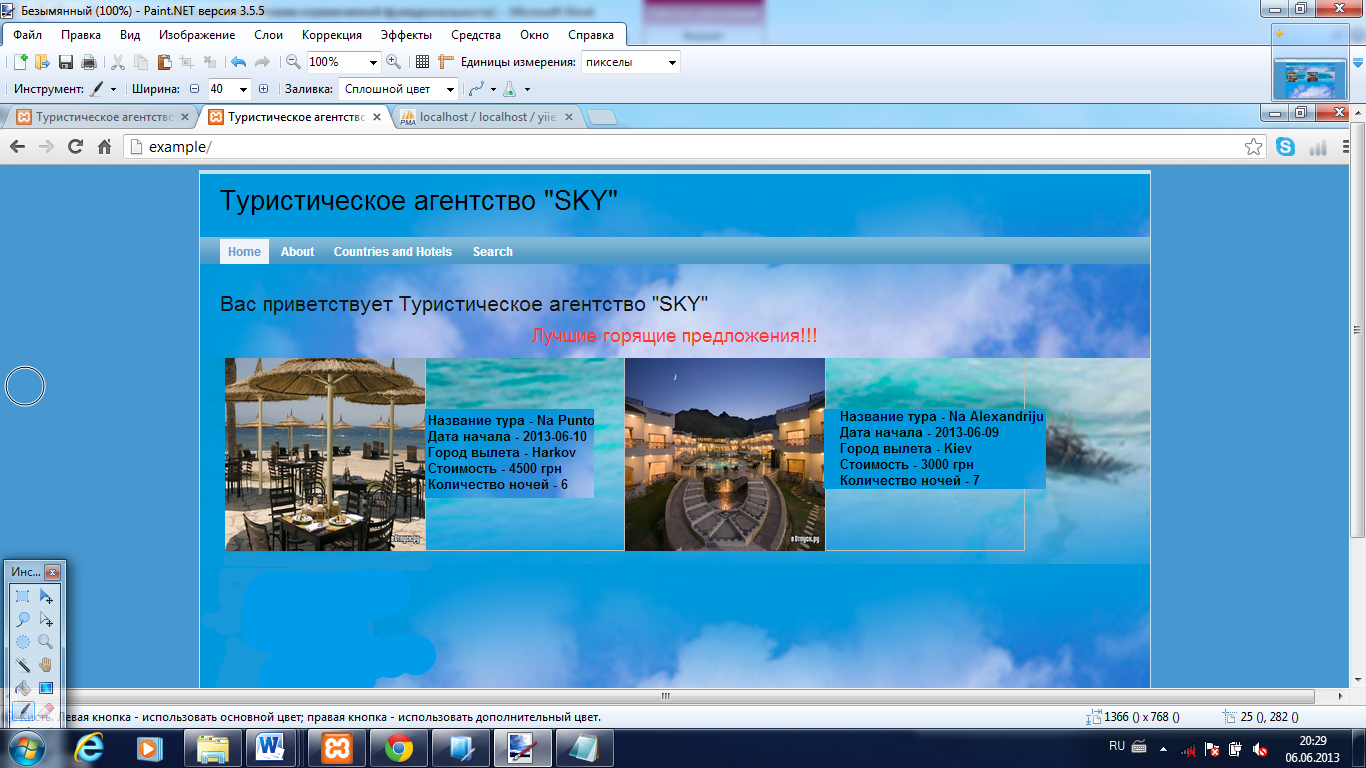Toggle the rulers display
This screenshot has height=768, width=1366.
[446, 62]
